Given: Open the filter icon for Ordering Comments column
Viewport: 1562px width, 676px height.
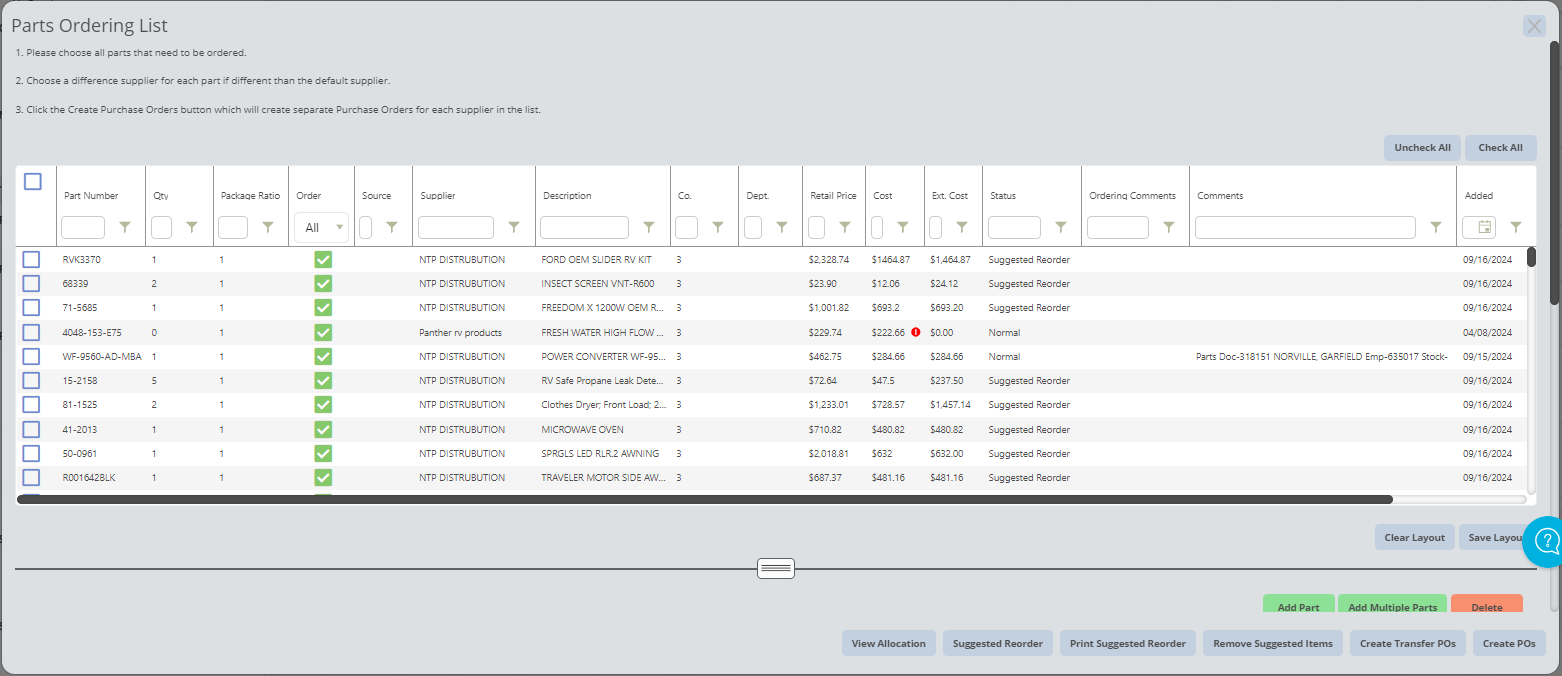Looking at the screenshot, I should point(1169,228).
